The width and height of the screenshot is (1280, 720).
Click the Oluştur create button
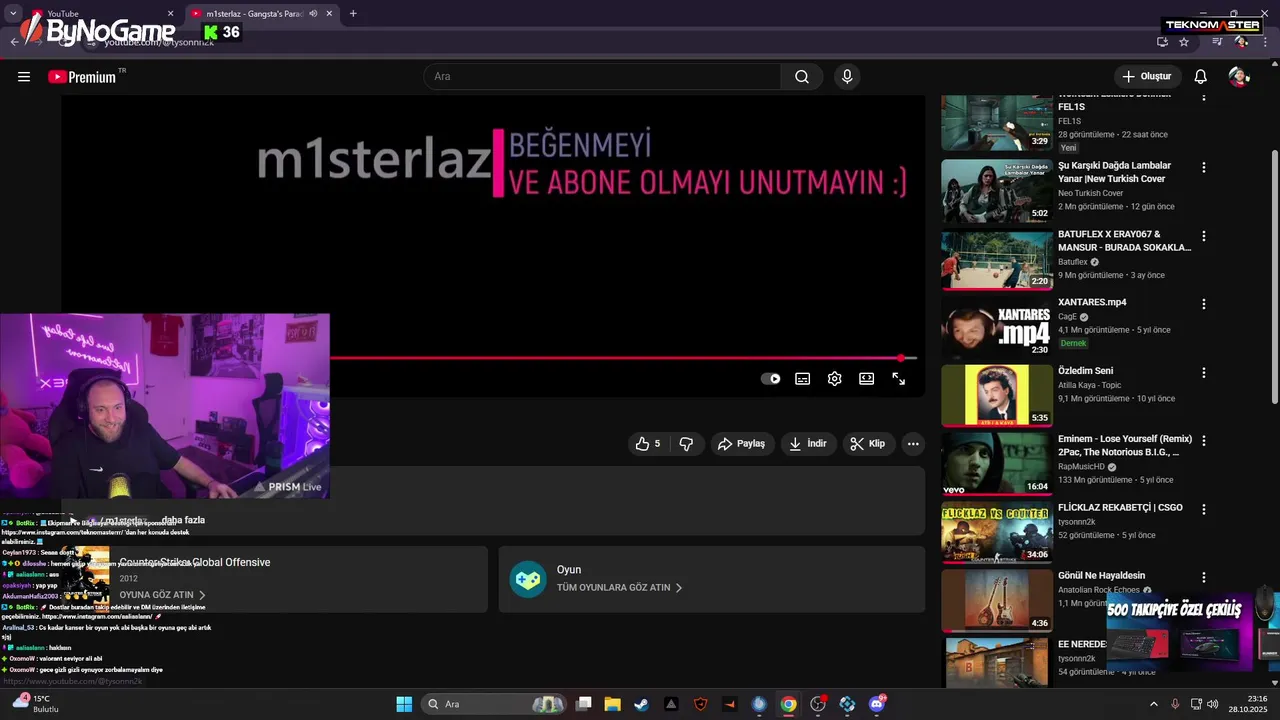coord(1148,77)
